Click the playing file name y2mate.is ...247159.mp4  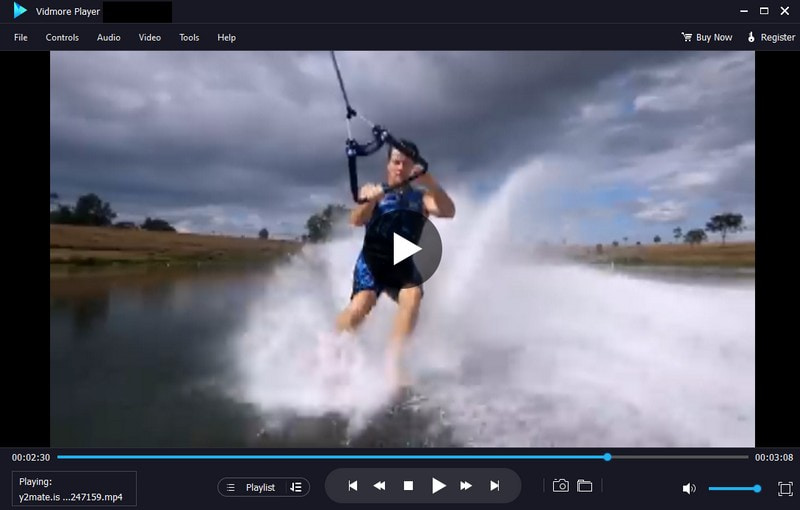[x=71, y=497]
